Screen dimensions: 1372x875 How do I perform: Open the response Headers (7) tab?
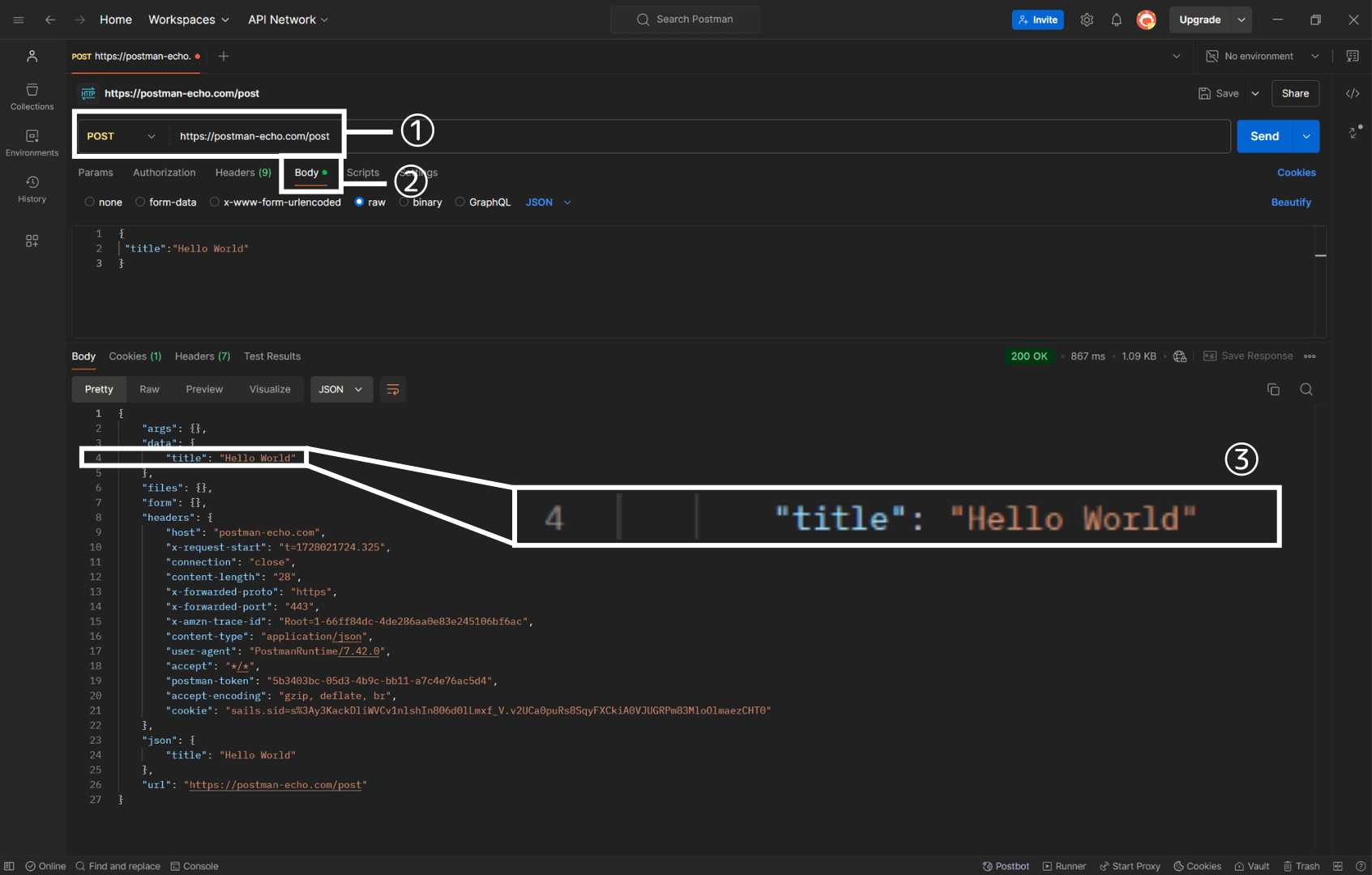point(203,356)
